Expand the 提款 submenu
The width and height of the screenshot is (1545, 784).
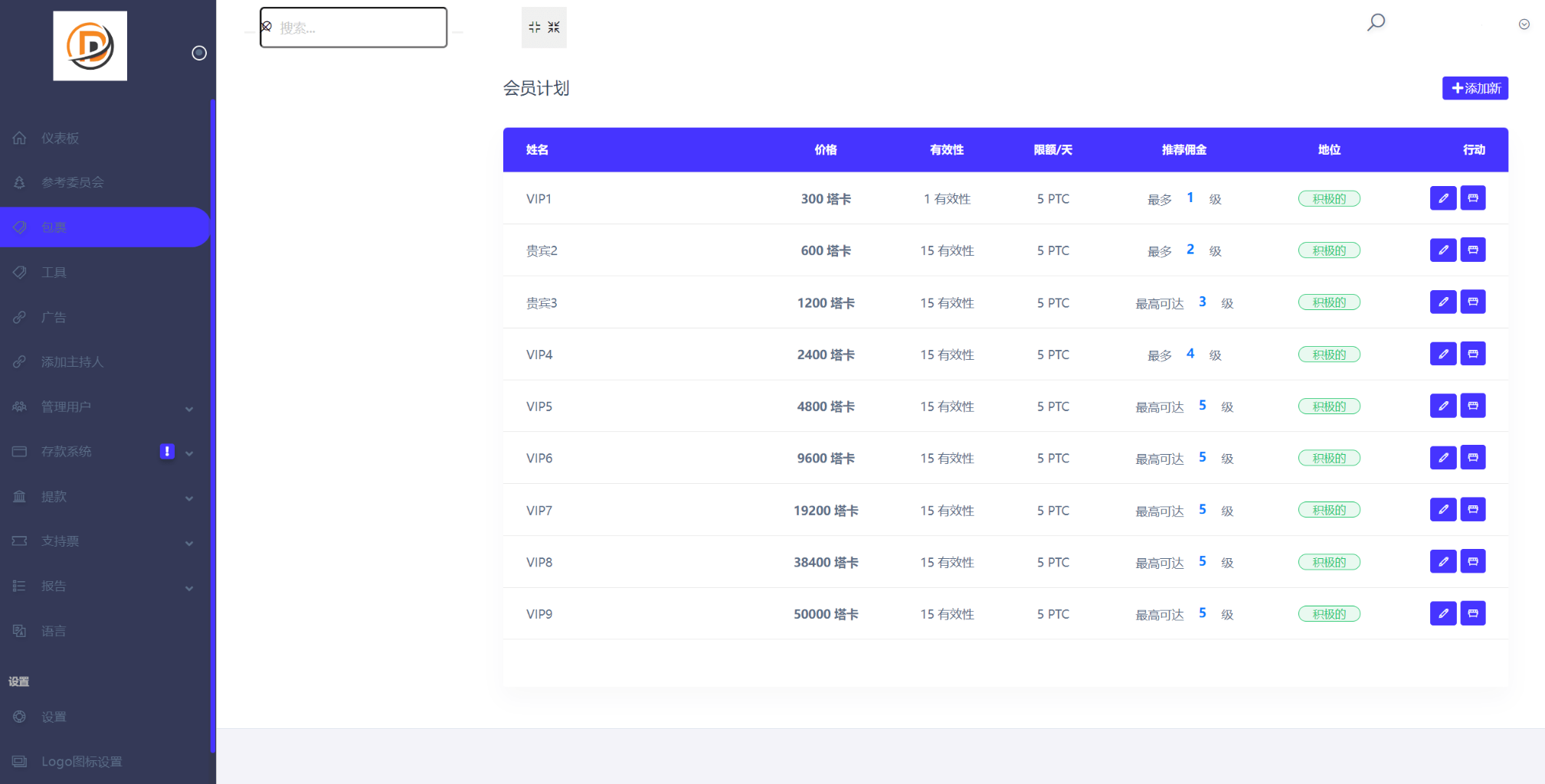coord(189,498)
